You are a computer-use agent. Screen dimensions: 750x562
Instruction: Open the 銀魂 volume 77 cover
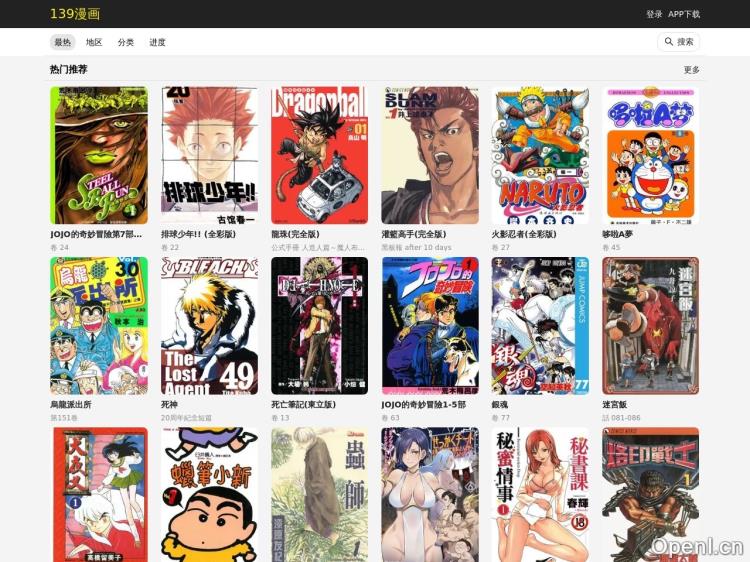540,326
